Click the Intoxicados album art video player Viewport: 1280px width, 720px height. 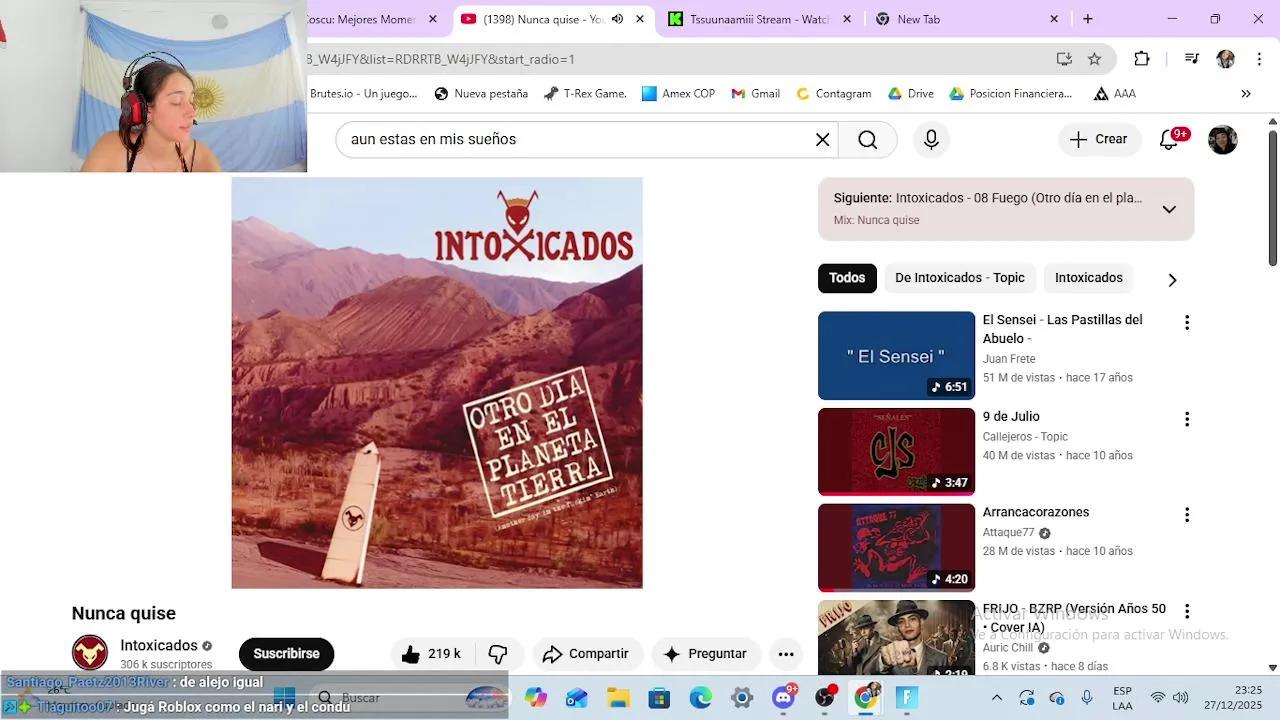pyautogui.click(x=437, y=383)
